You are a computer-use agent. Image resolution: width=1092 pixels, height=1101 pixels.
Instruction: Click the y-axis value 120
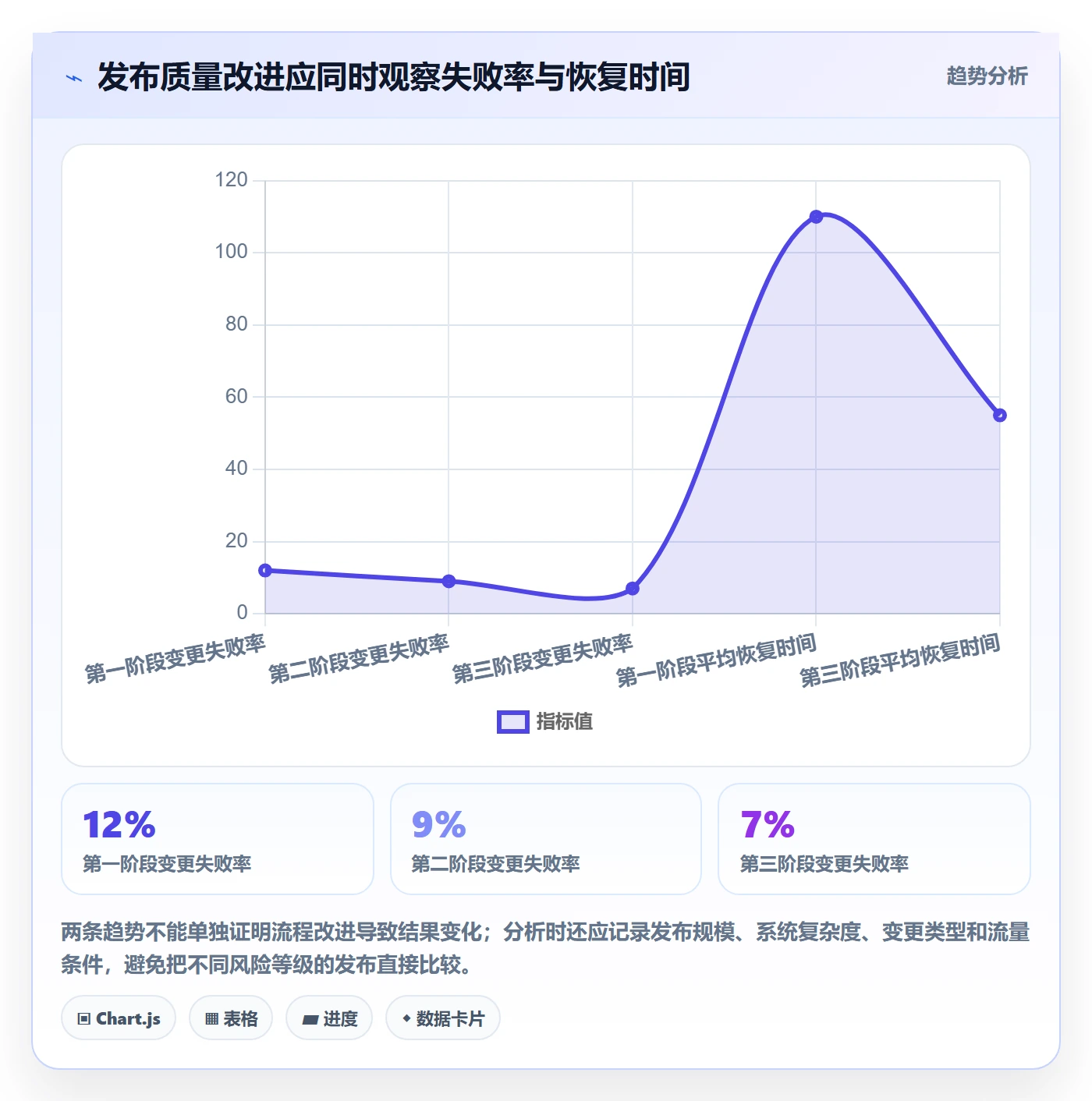click(x=232, y=180)
